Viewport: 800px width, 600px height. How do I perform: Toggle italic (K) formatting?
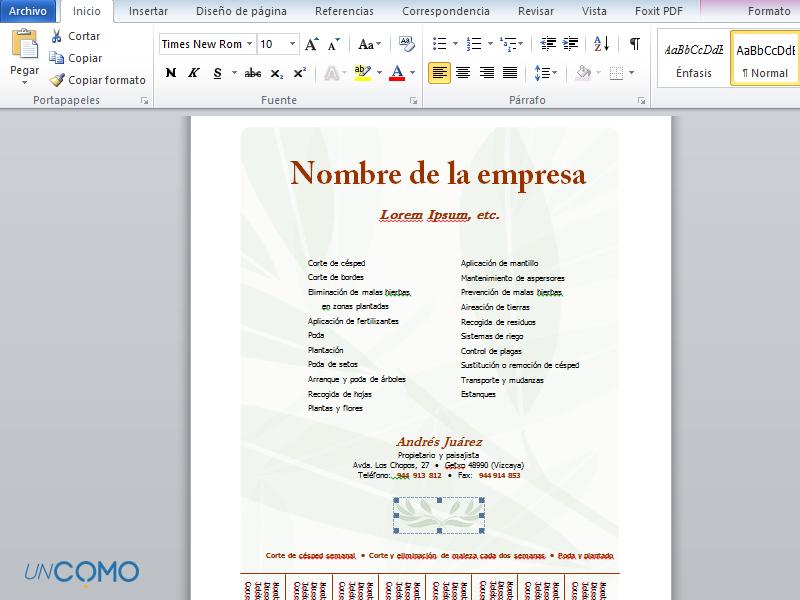(193, 73)
